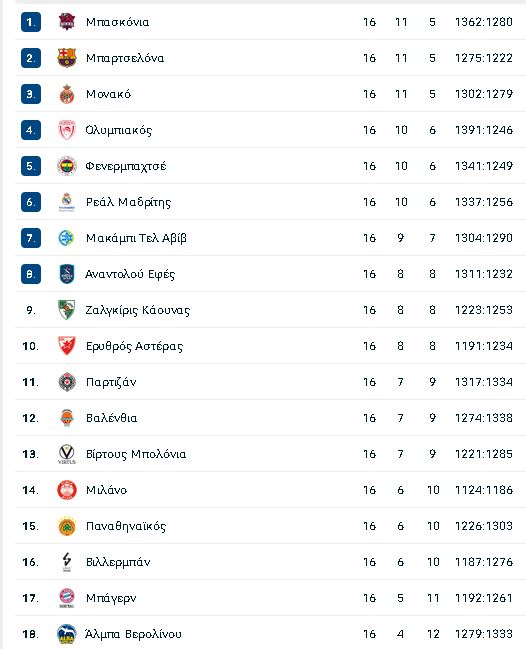Click the Ρεάλ Μαδρίτης crest
Image resolution: width=526 pixels, height=649 pixels.
[67, 202]
